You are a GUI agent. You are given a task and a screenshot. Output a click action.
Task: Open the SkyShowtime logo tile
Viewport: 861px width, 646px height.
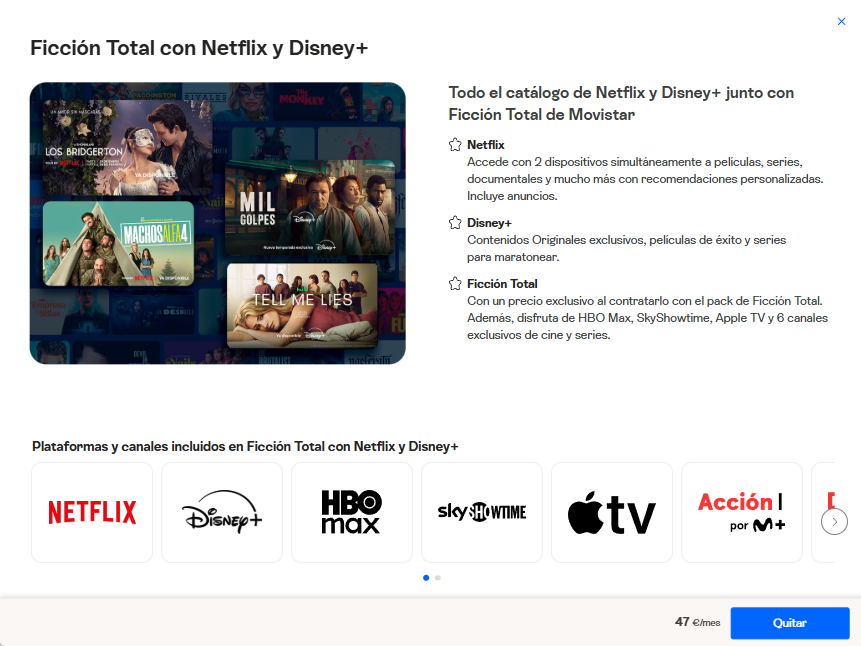pos(482,512)
